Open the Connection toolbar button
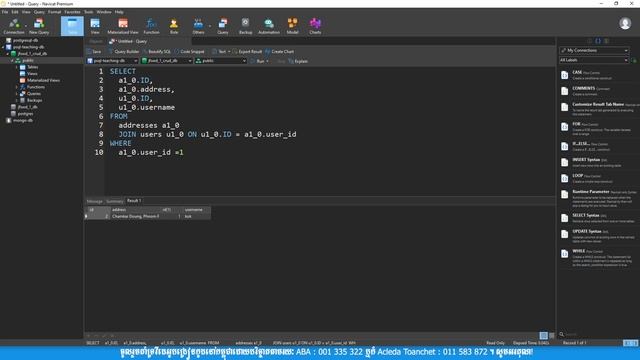 [13, 26]
